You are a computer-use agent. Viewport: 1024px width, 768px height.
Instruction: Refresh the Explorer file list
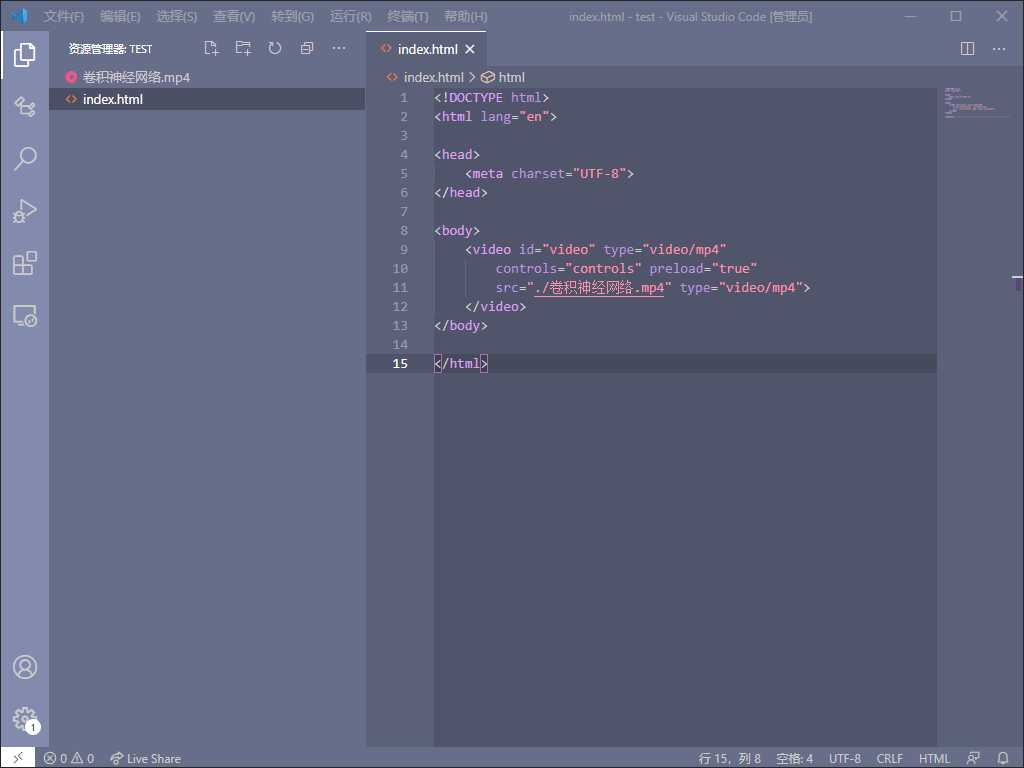pyautogui.click(x=275, y=47)
